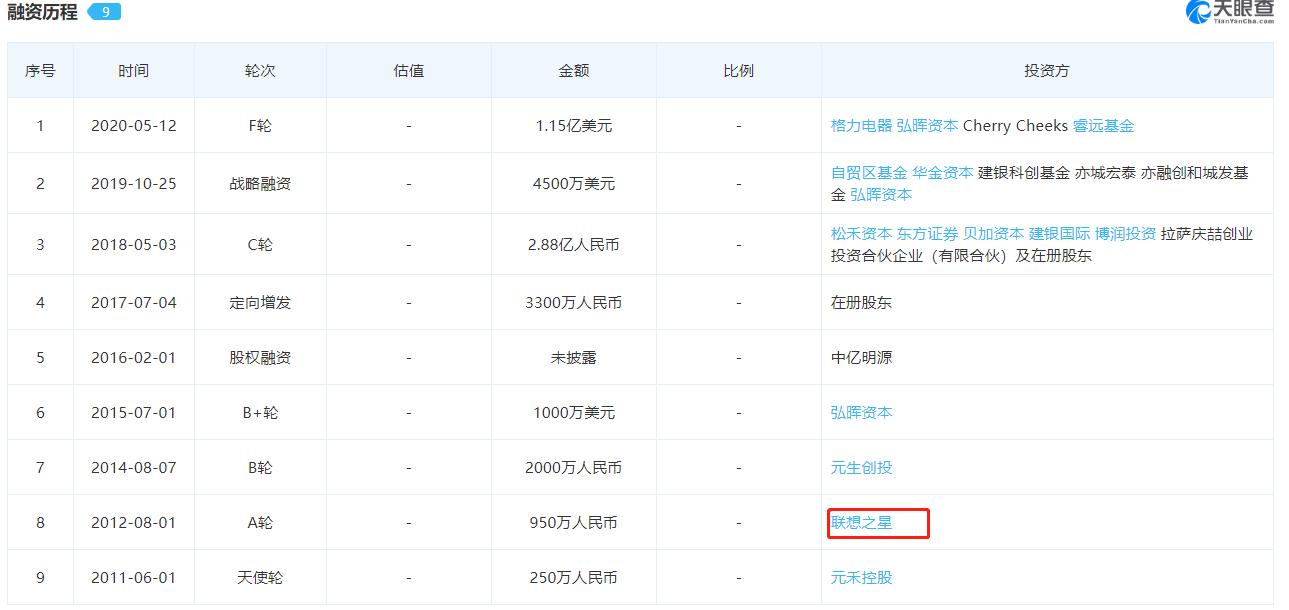This screenshot has width=1289, height=610.
Task: Click the 轮次 column header
Action: click(260, 71)
